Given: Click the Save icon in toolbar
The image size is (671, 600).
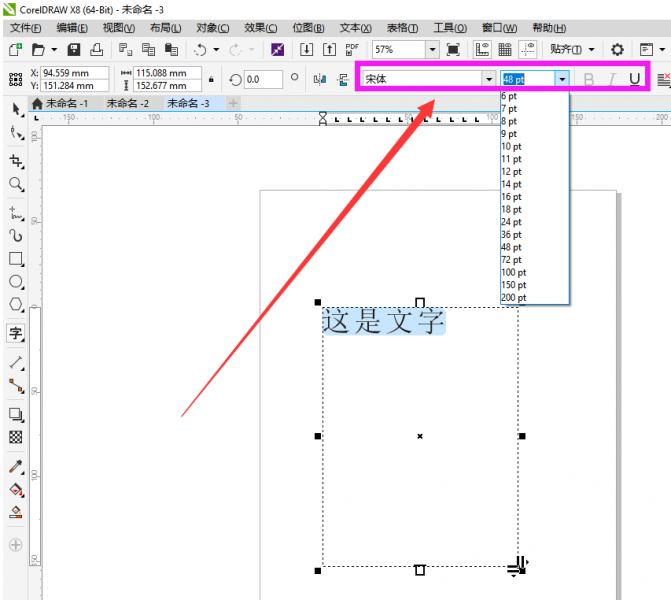Looking at the screenshot, I should [74, 49].
